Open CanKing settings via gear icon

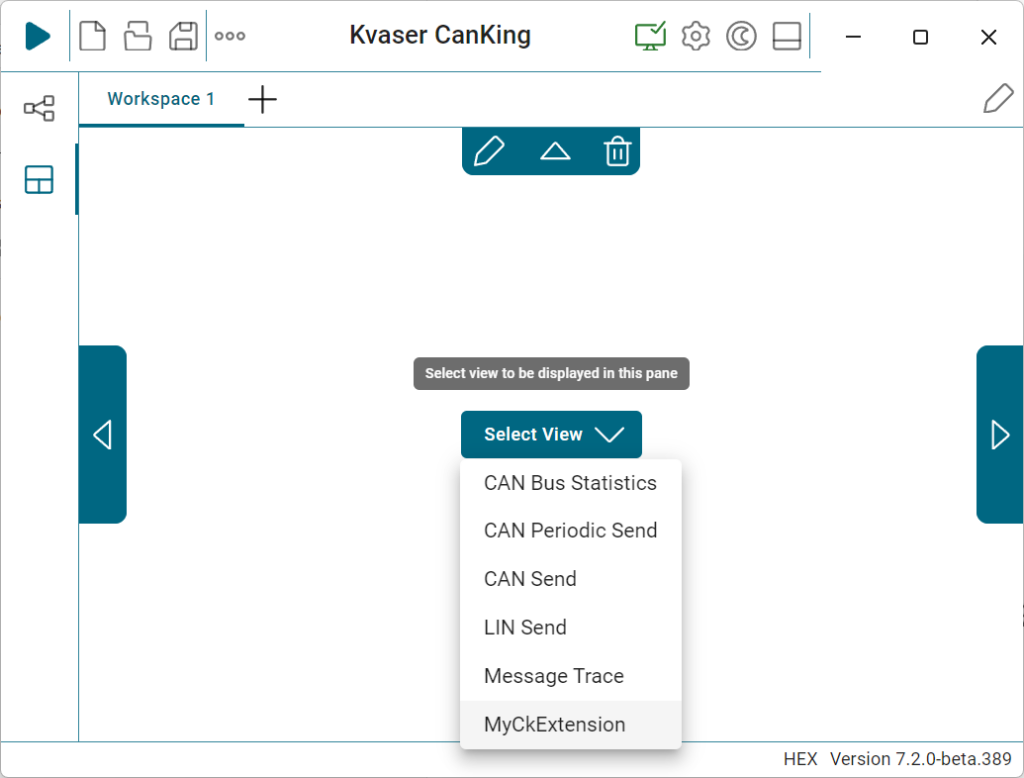695,35
